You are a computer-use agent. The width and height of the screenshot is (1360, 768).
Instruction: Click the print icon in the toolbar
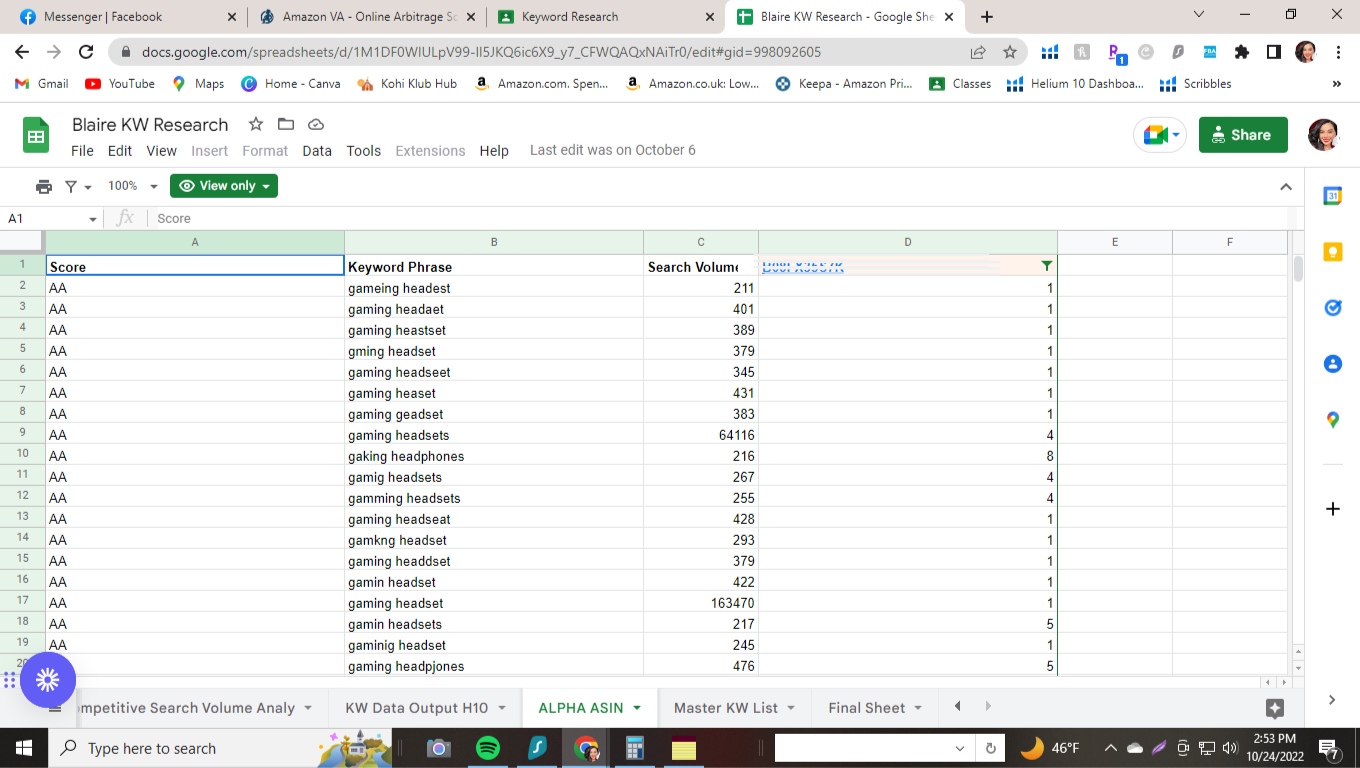pyautogui.click(x=44, y=186)
